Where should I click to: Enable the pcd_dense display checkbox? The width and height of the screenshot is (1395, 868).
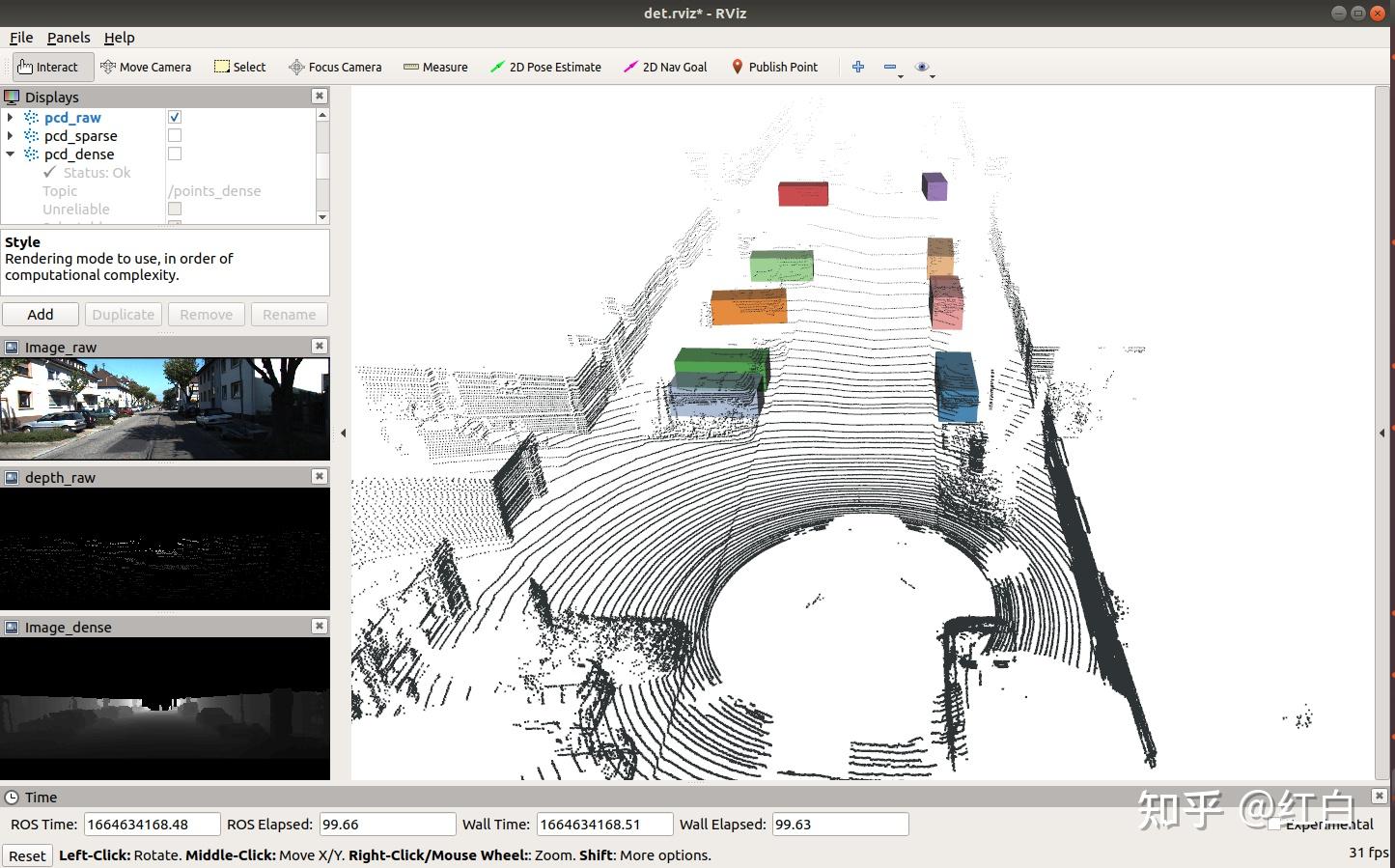click(175, 154)
